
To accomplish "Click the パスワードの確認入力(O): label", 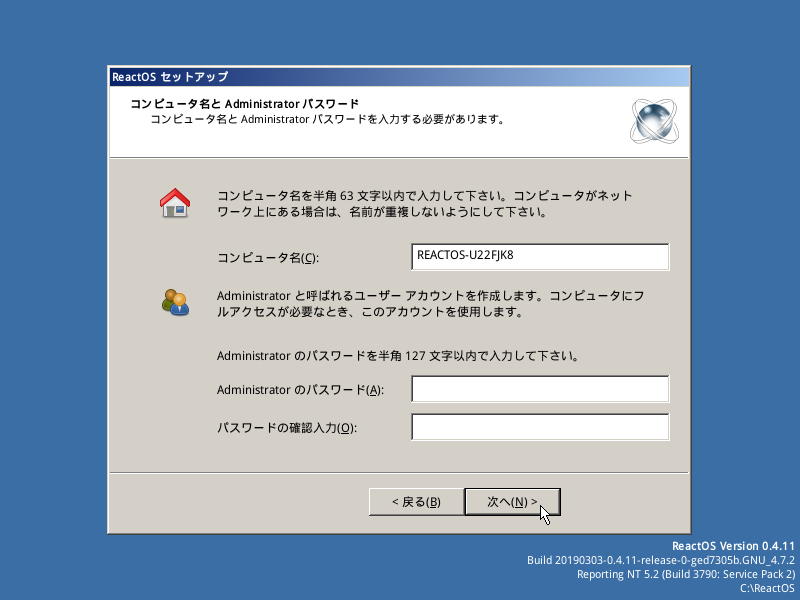I will [x=287, y=428].
